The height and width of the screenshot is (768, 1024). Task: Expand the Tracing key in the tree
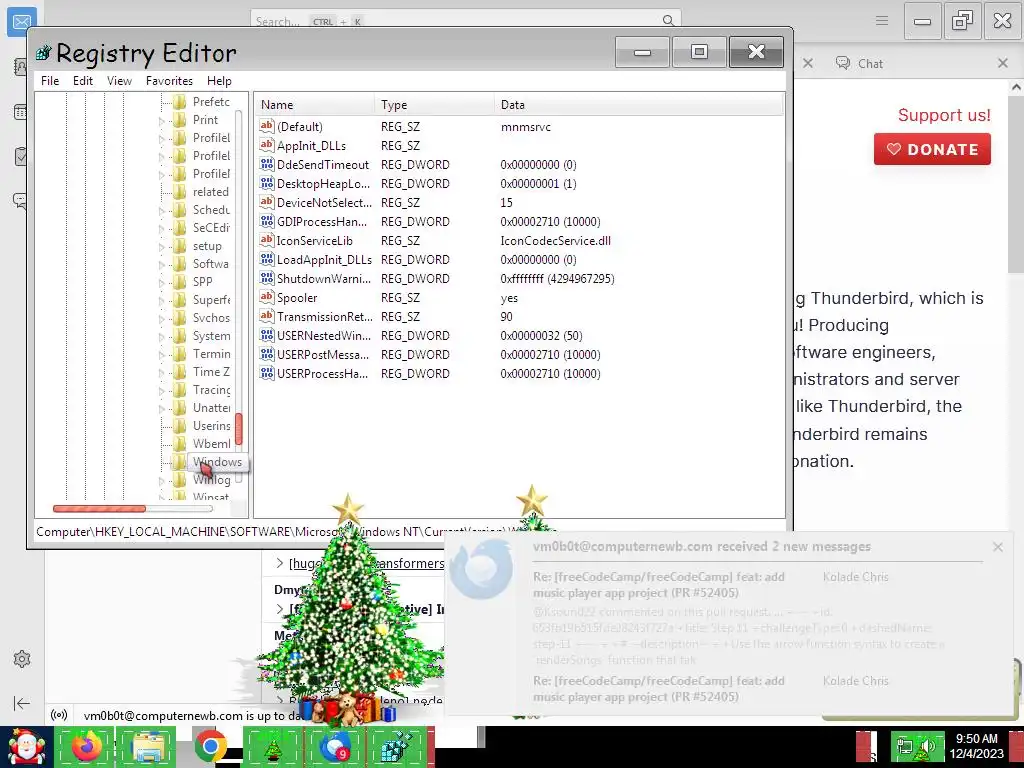[x=162, y=391]
